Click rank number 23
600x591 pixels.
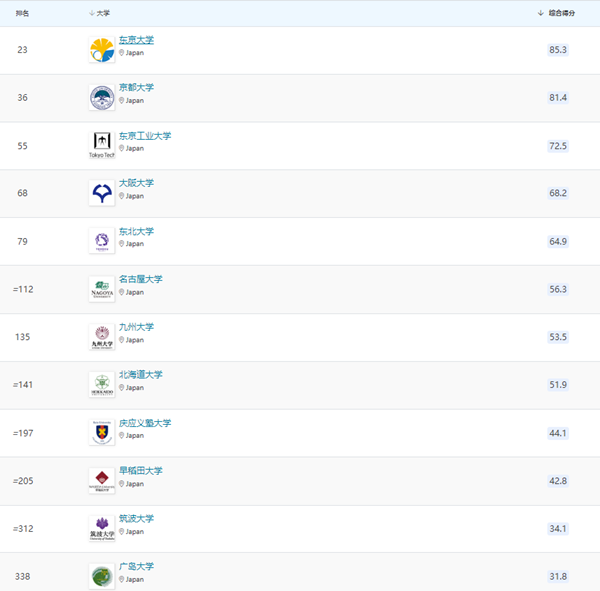pos(23,50)
